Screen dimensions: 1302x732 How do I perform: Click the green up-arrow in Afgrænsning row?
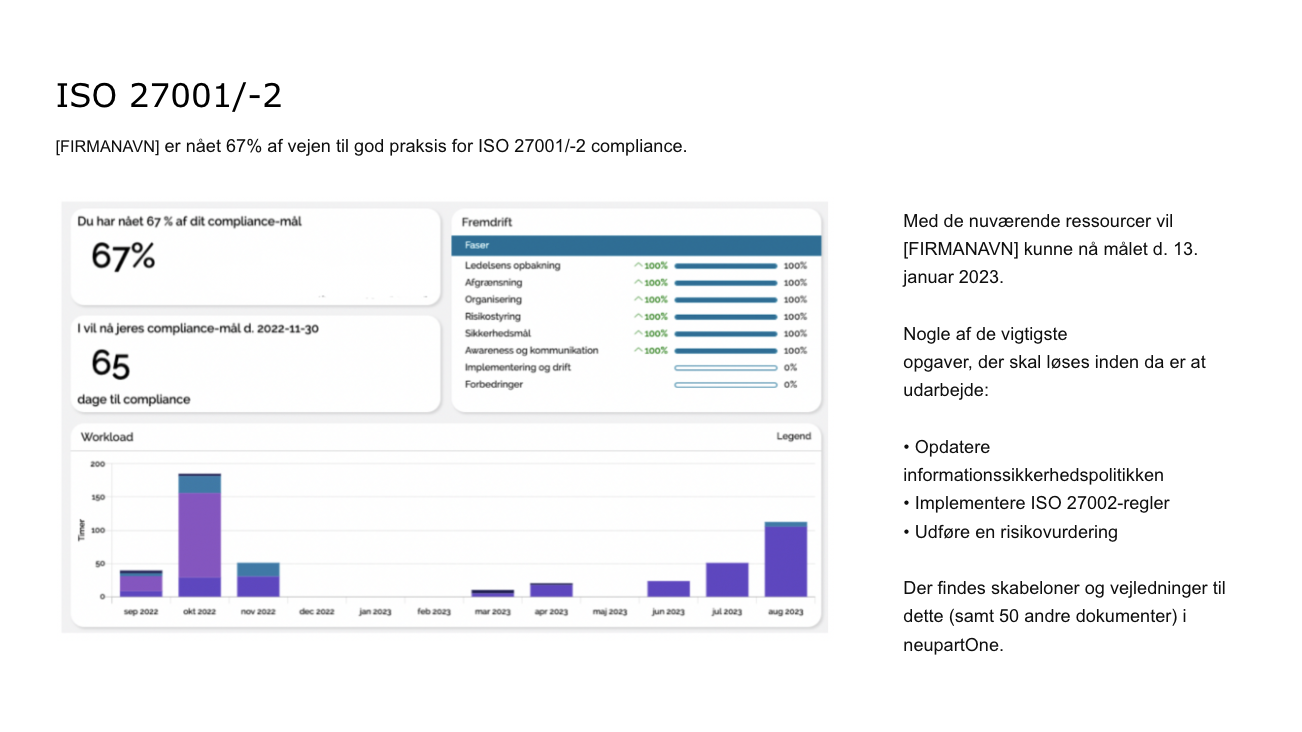pyautogui.click(x=638, y=283)
